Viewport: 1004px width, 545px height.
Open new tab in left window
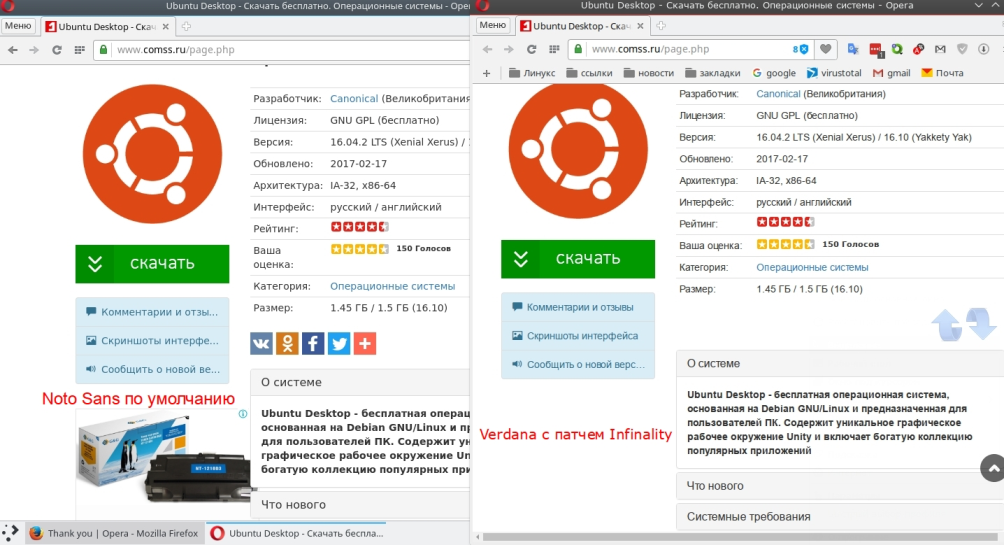click(186, 26)
